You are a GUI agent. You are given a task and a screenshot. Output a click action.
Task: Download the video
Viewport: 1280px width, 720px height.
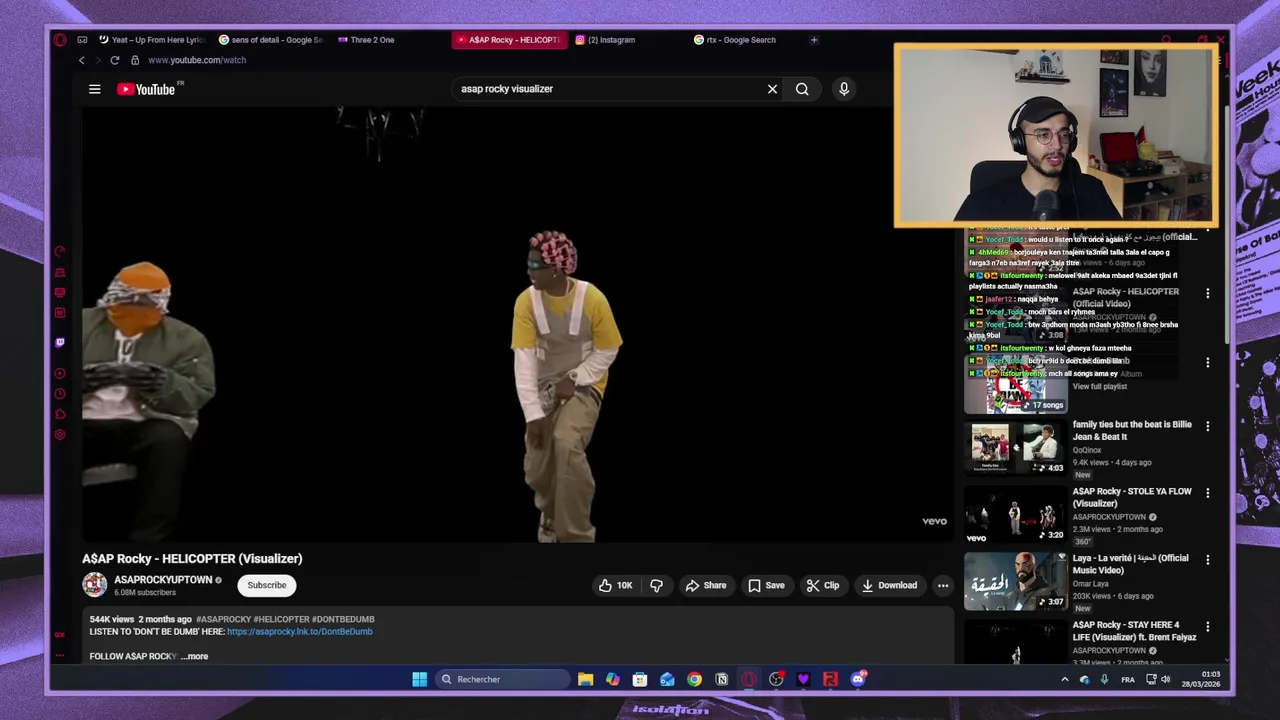tap(889, 585)
